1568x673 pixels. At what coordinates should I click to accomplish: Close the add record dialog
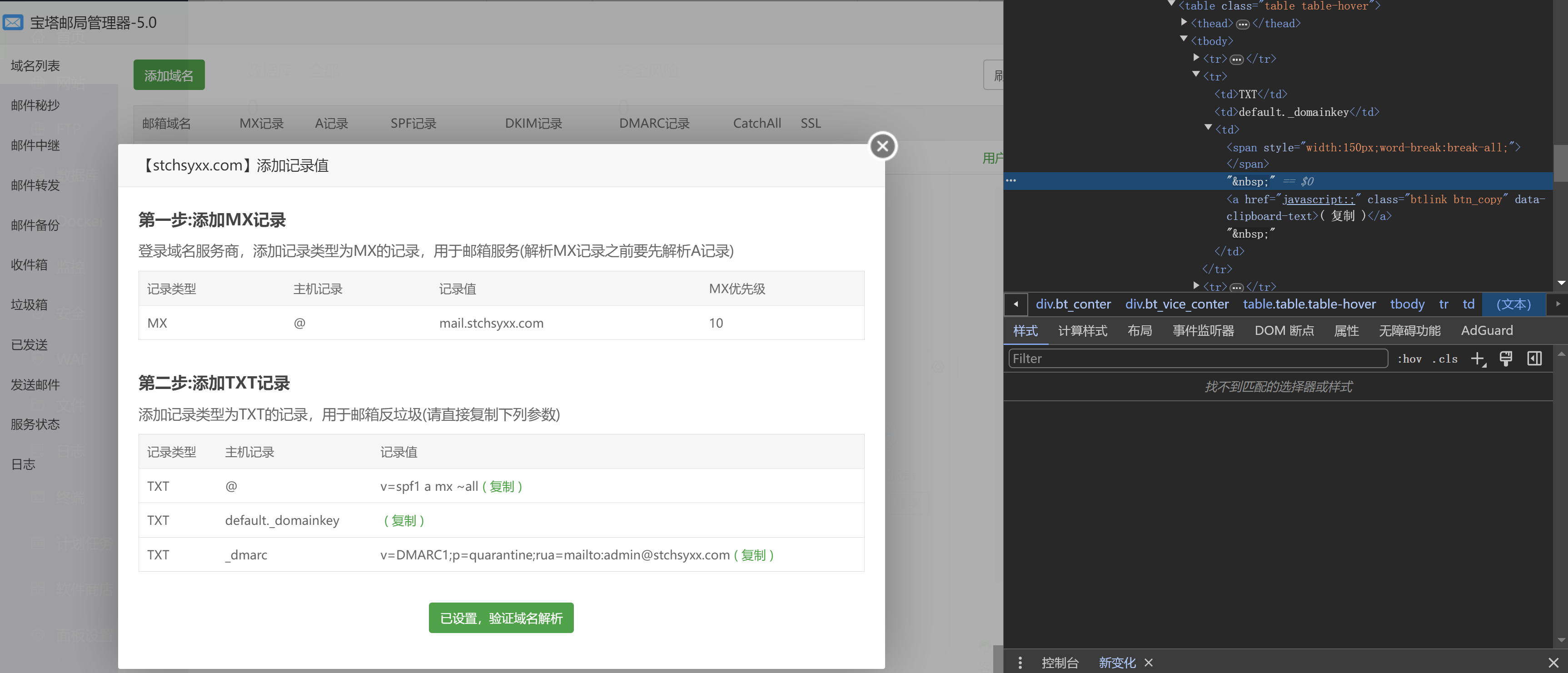click(x=883, y=146)
